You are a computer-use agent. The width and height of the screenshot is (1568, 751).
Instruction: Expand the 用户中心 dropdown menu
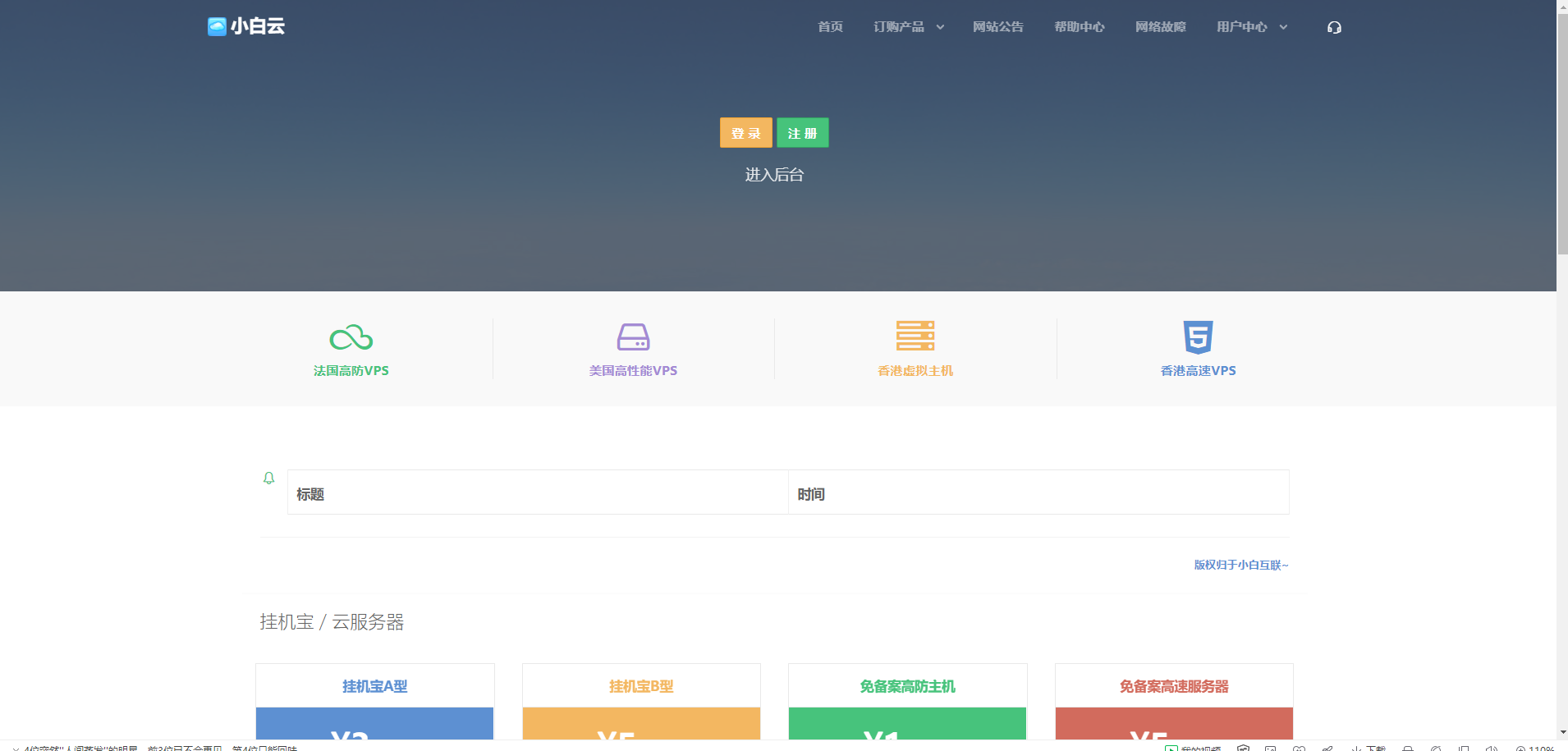1251,27
